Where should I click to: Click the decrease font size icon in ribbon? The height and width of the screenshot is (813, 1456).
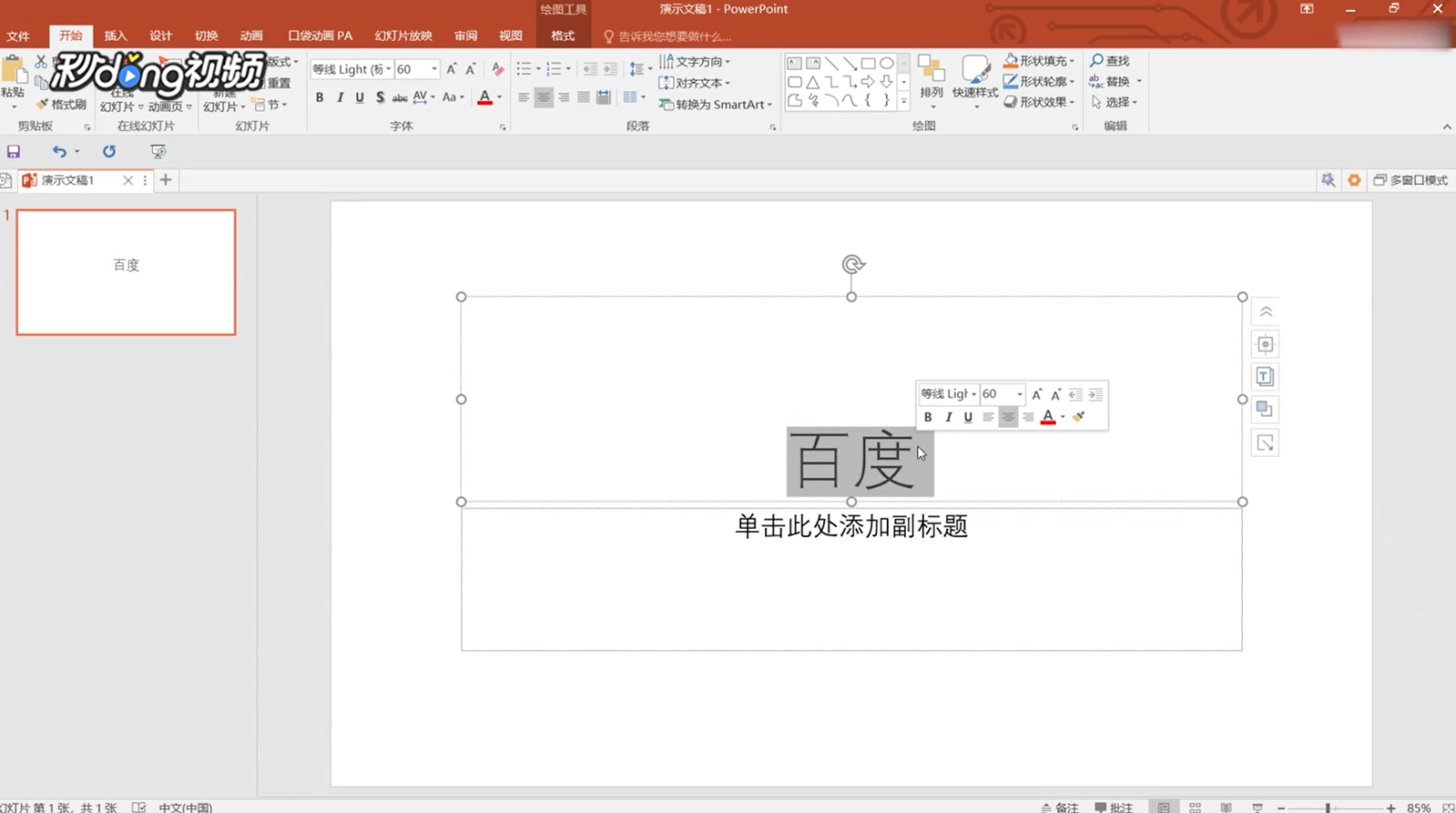[471, 69]
